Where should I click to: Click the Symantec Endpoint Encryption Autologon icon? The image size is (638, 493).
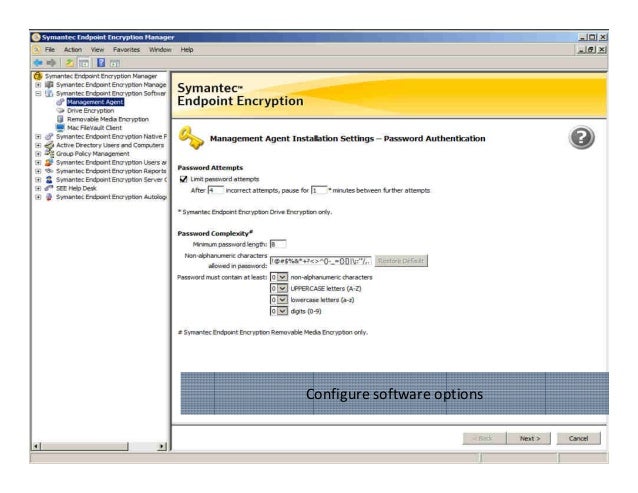click(49, 197)
